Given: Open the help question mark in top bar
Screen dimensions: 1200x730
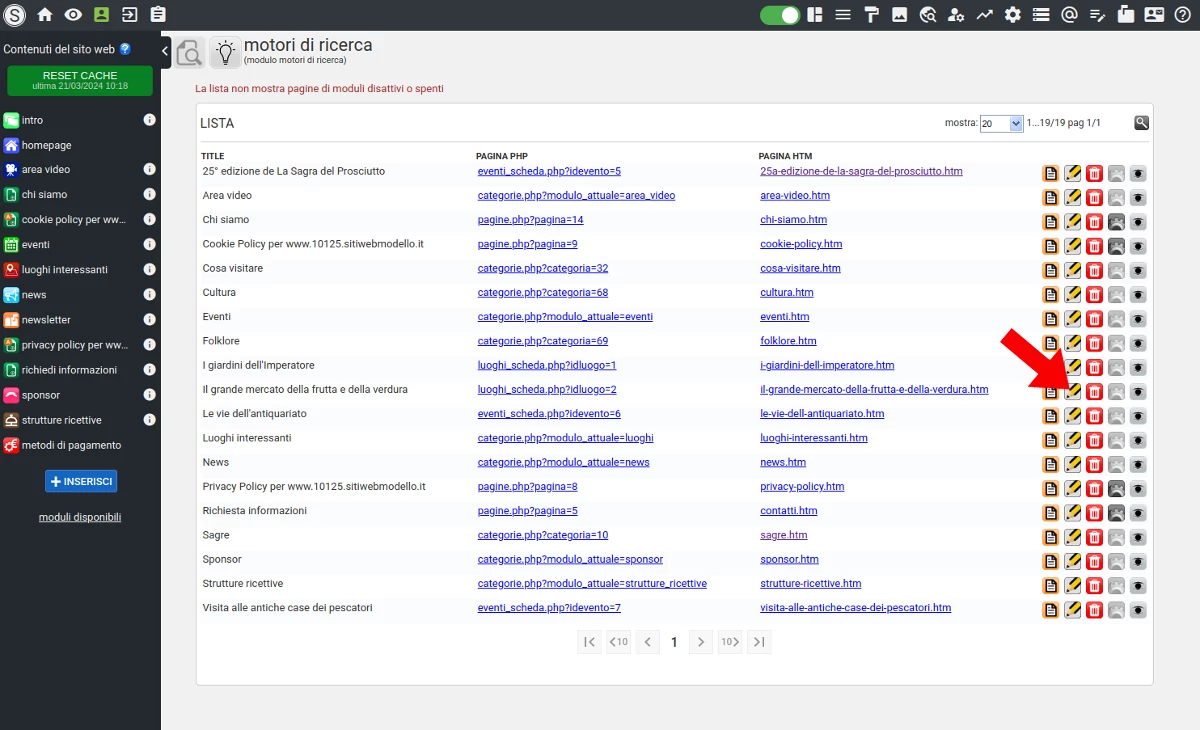Looking at the screenshot, I should tap(1183, 14).
